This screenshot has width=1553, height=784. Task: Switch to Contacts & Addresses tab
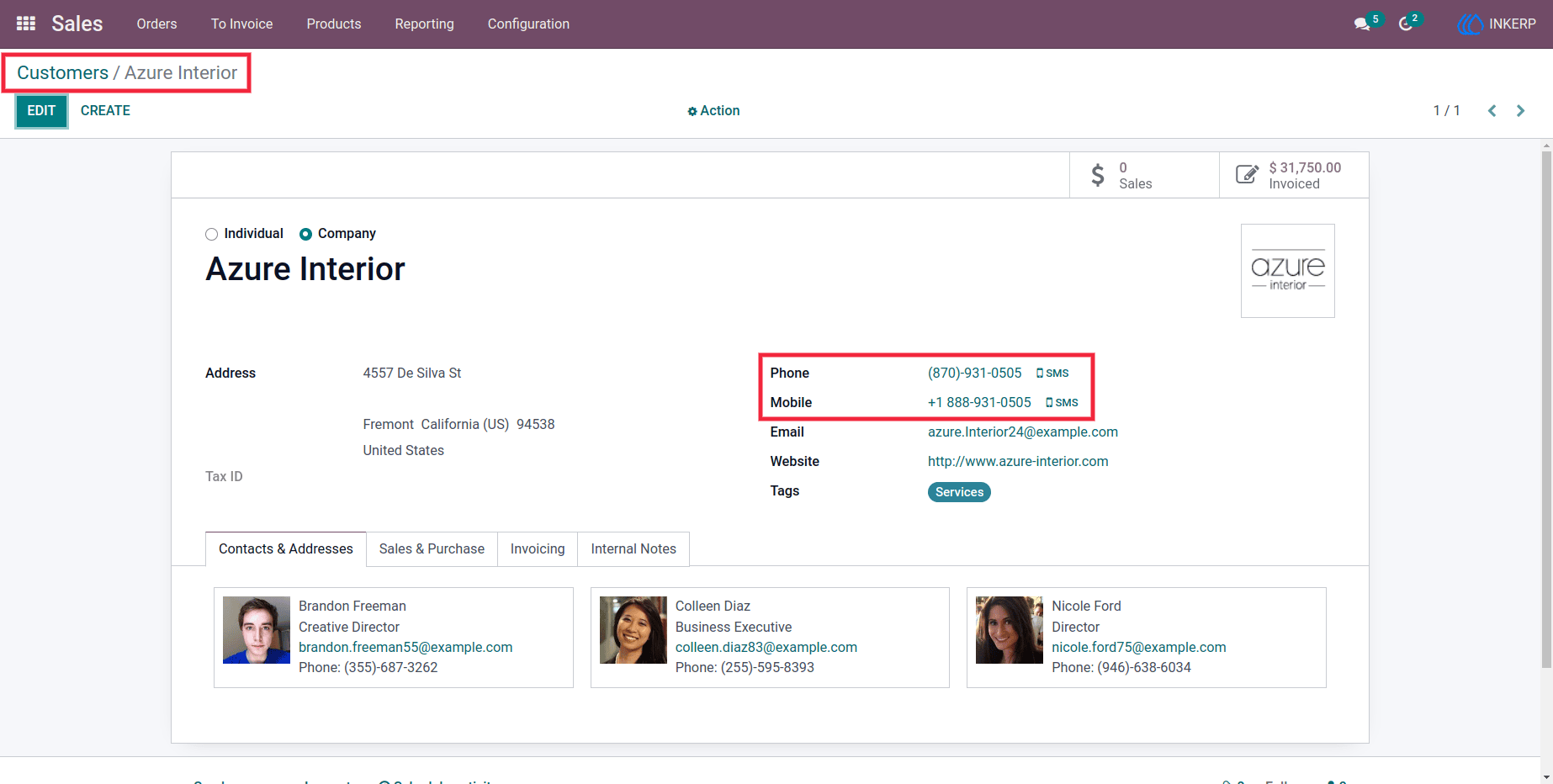click(286, 548)
